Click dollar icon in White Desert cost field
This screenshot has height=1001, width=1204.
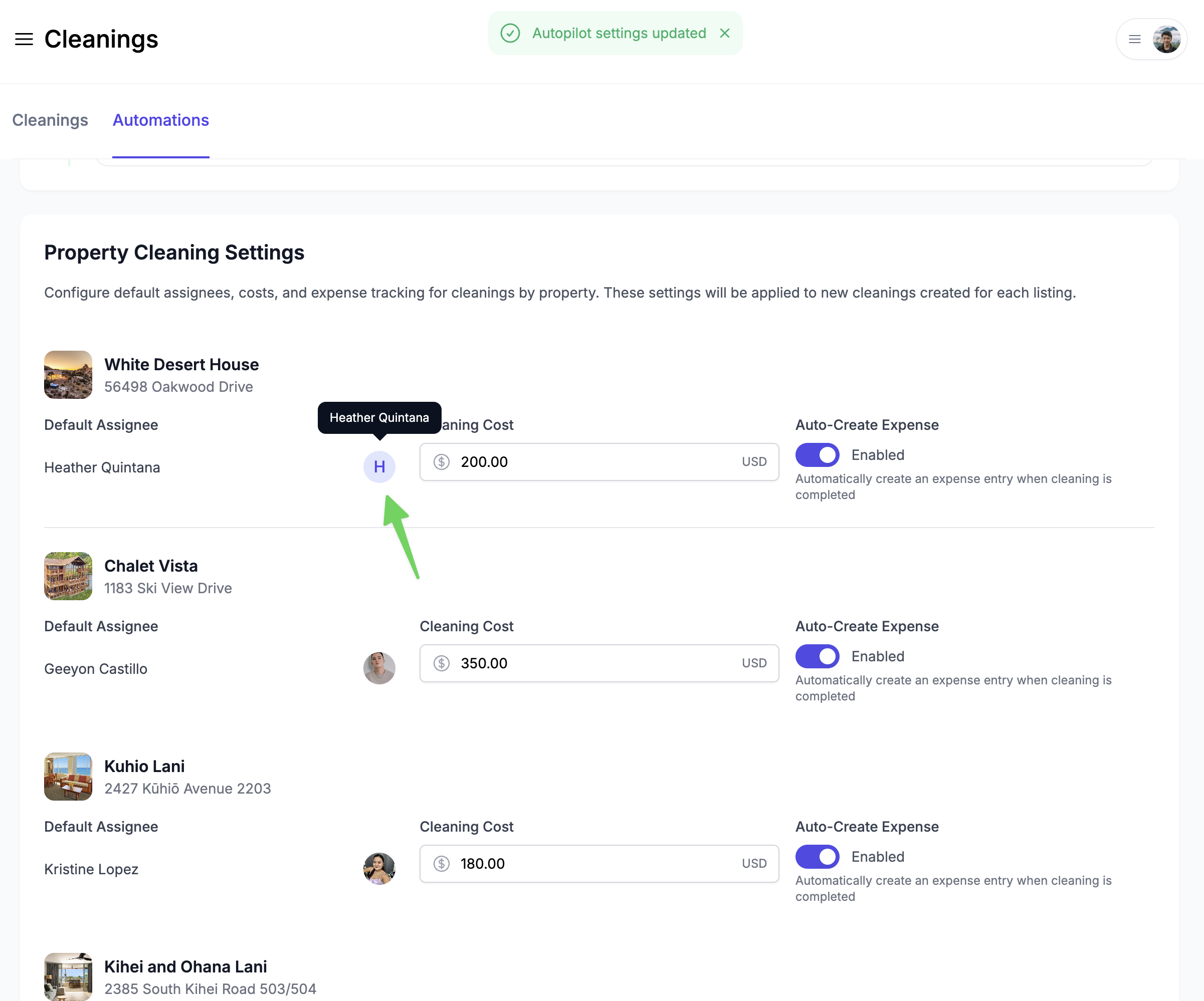point(442,462)
